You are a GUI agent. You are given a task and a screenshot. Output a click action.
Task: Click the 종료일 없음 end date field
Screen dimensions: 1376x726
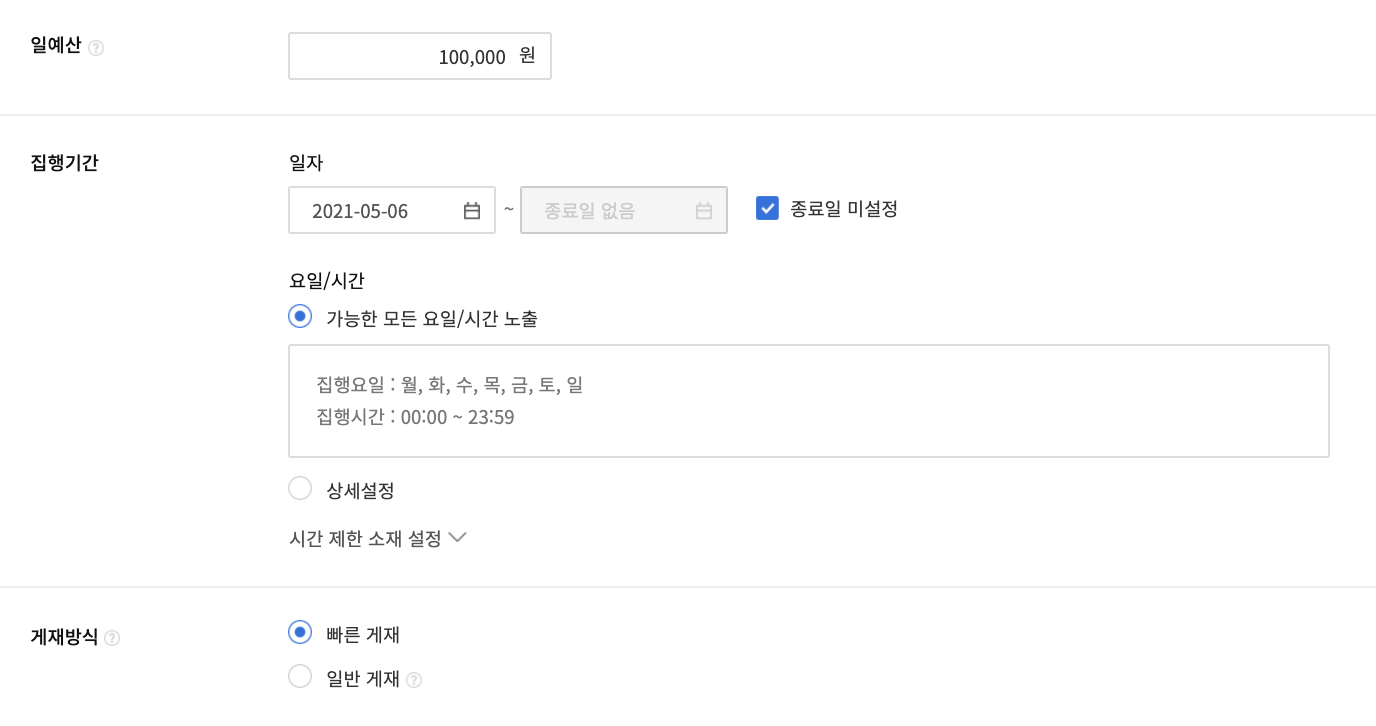point(624,210)
